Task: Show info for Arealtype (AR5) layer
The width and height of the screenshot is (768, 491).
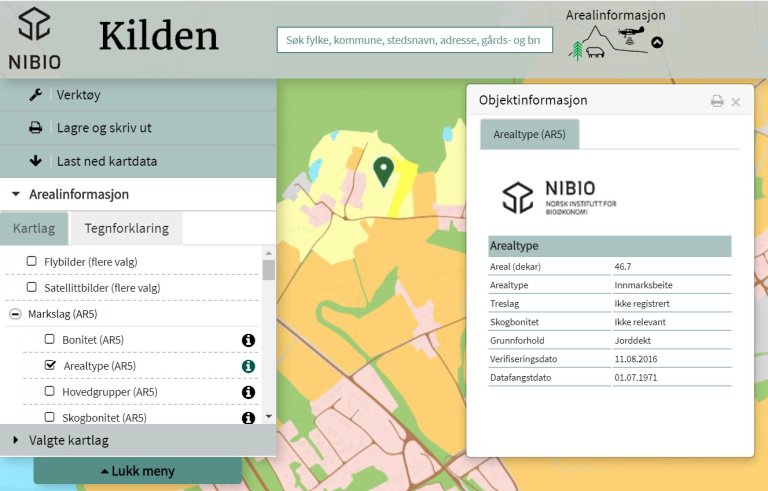Action: (248, 366)
